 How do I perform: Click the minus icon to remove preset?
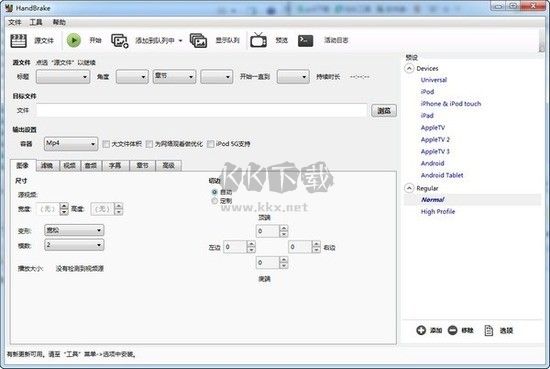pos(452,330)
